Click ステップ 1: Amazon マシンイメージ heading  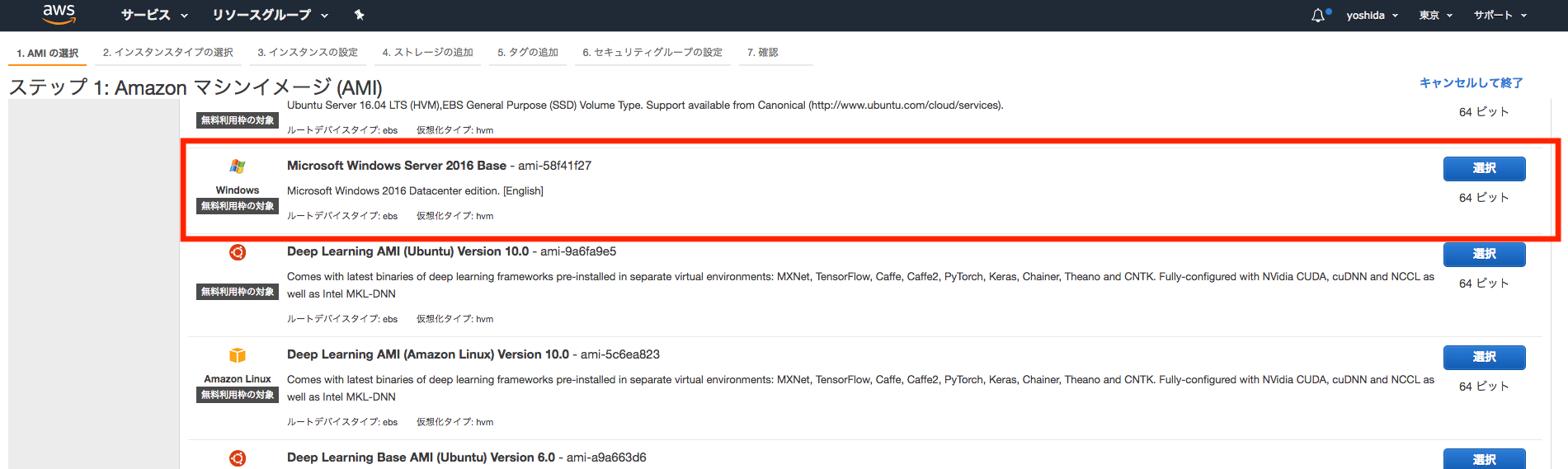click(x=195, y=87)
